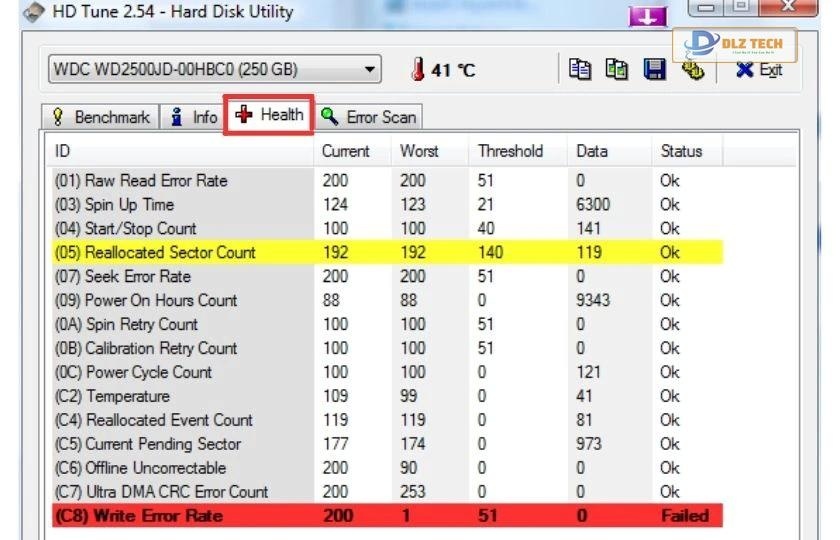Screen dimensions: 840x540
Task: Click the floppy disk save icon
Action: (654, 69)
